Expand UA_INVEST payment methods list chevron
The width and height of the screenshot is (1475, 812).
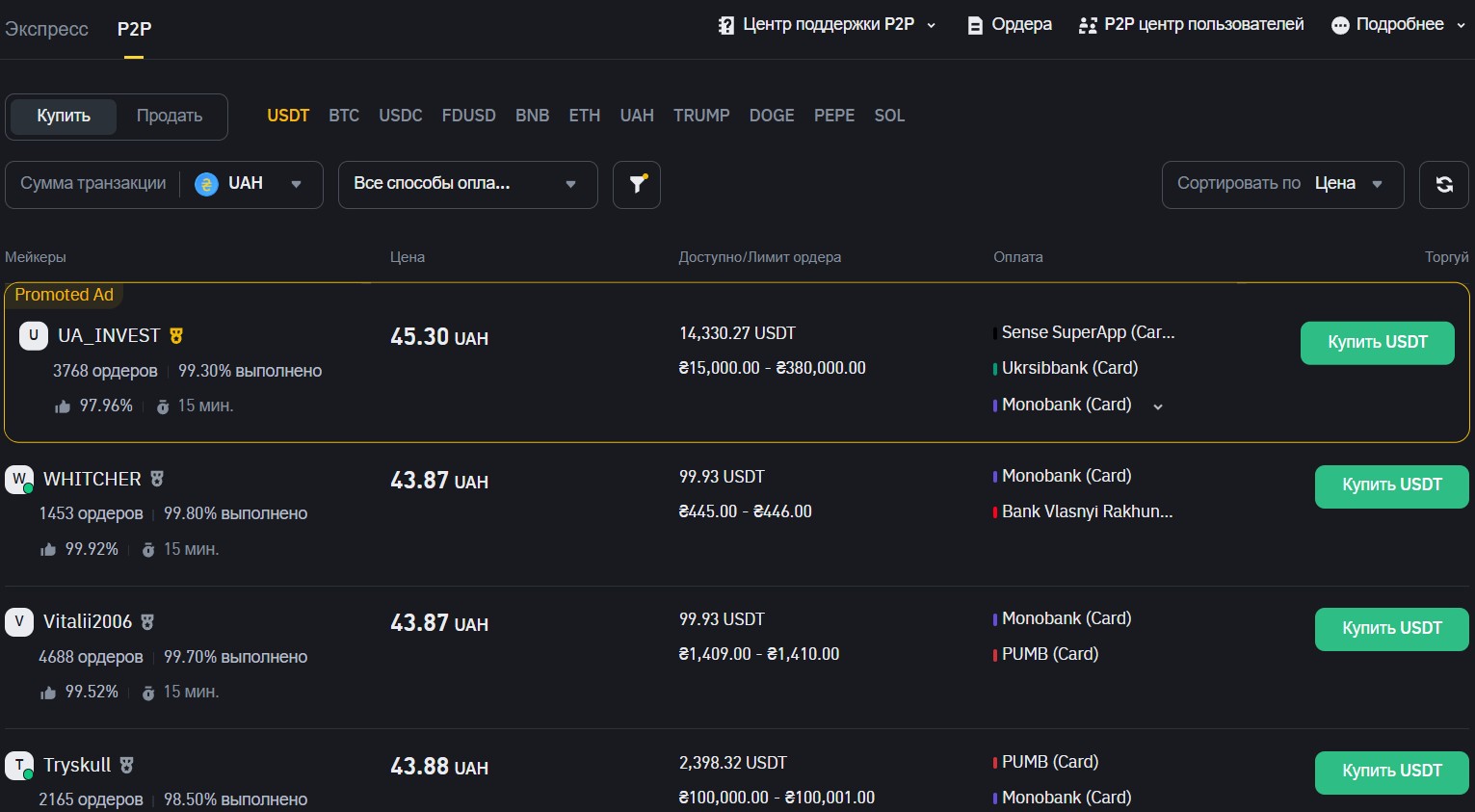[x=1158, y=406]
